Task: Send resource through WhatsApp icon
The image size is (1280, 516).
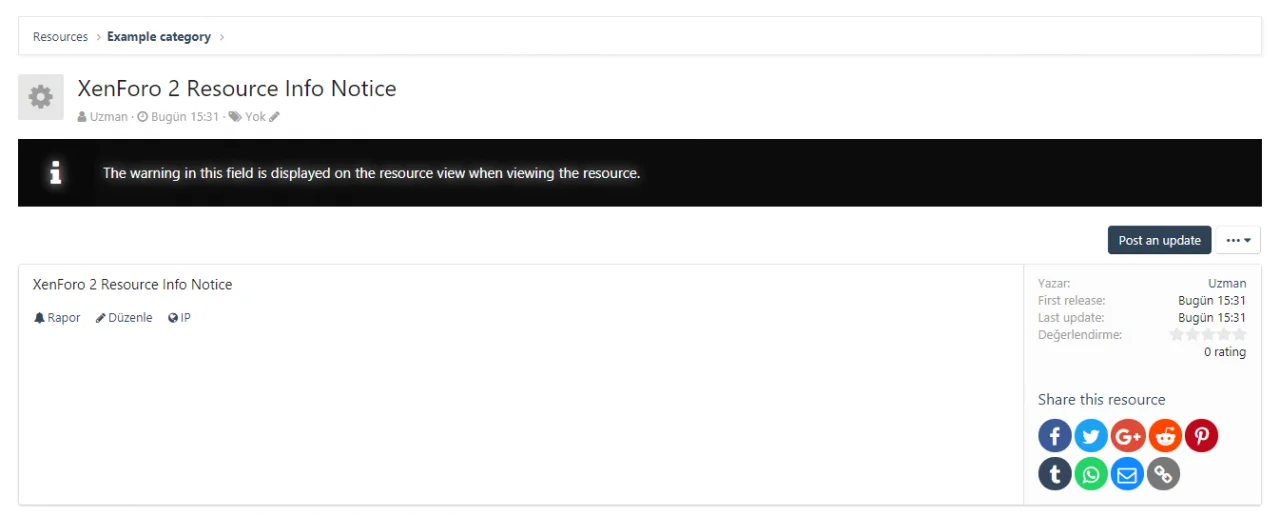Action: pos(1091,473)
